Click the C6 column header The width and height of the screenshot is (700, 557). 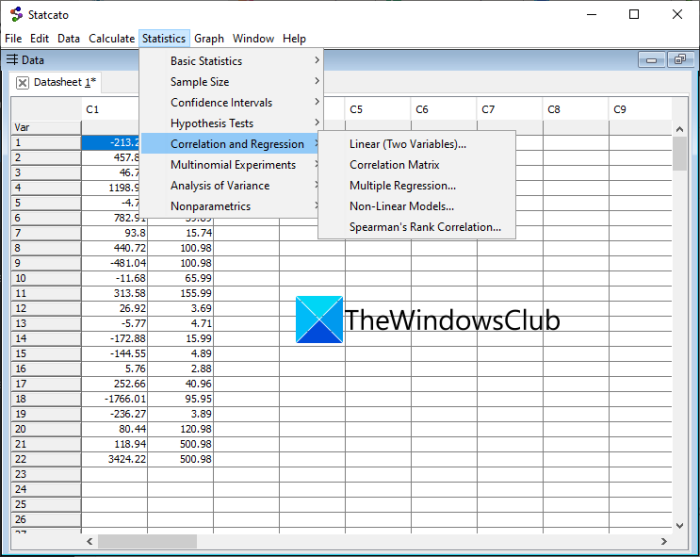click(x=444, y=109)
